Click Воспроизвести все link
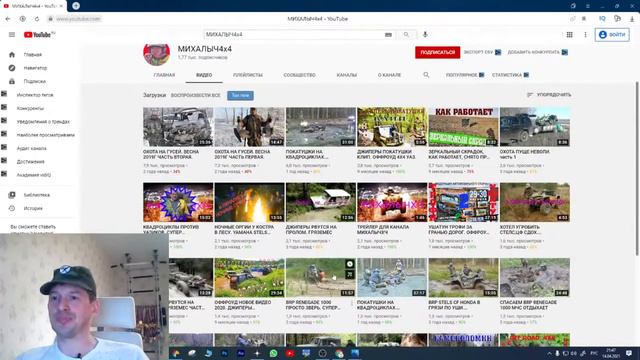Viewport: 640px width, 360px height. click(196, 96)
